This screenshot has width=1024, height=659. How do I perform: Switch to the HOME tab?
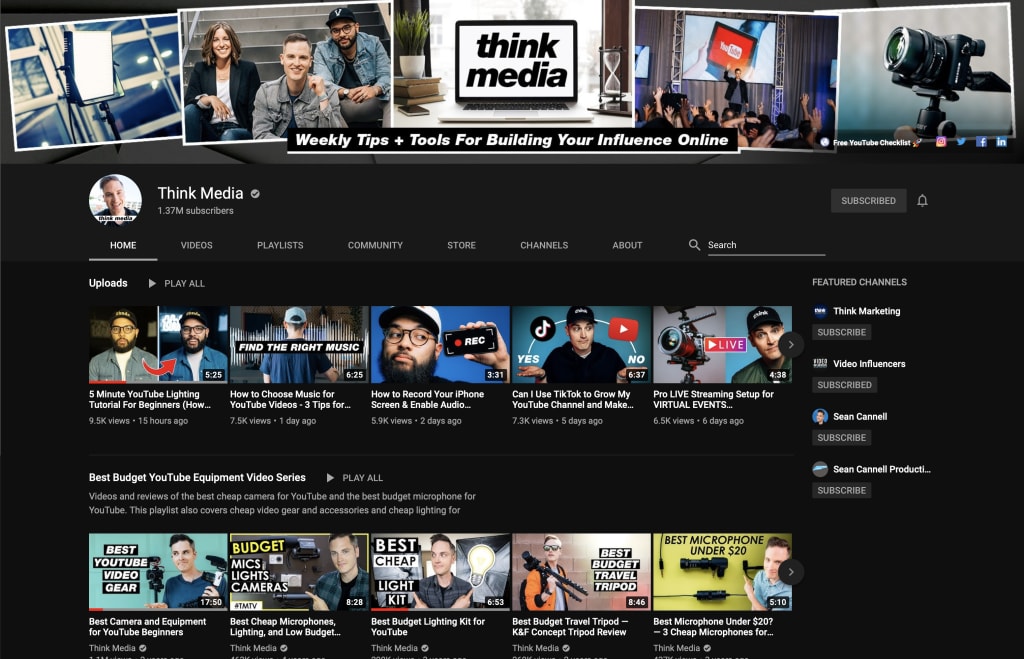123,245
